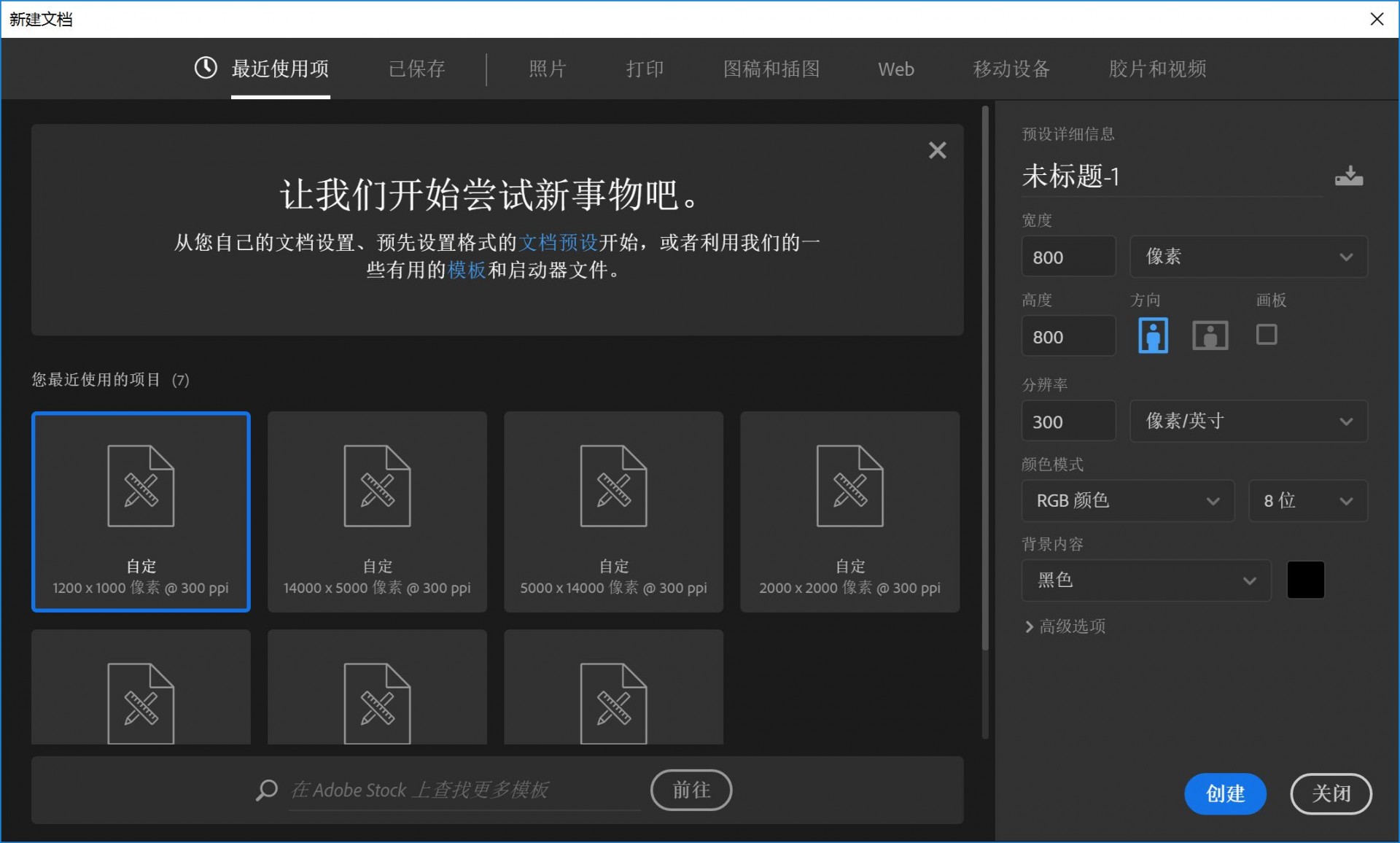Select the landscape orientation icon
Viewport: 1400px width, 843px height.
pos(1210,335)
